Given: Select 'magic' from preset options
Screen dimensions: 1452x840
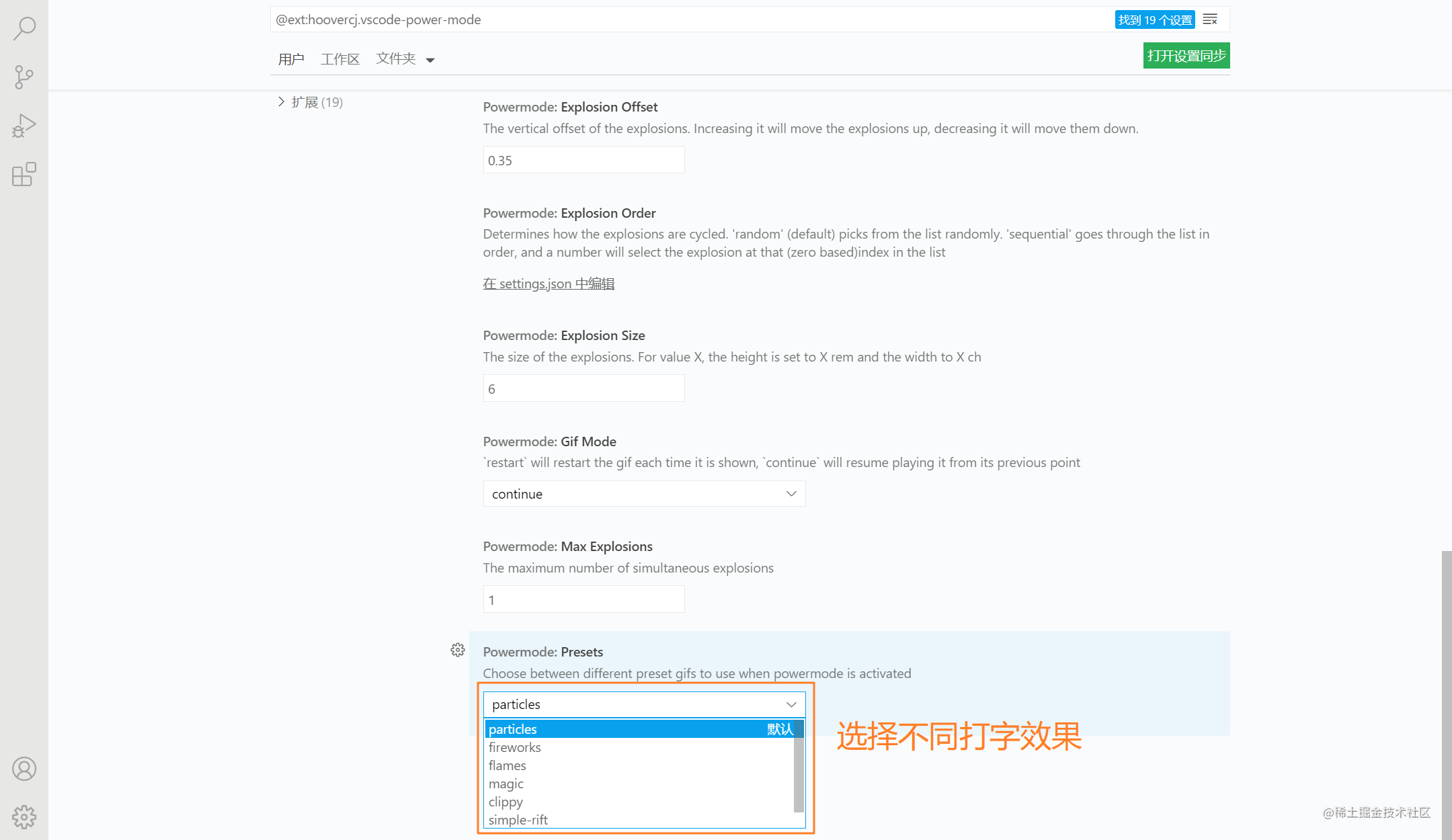Looking at the screenshot, I should pyautogui.click(x=506, y=783).
